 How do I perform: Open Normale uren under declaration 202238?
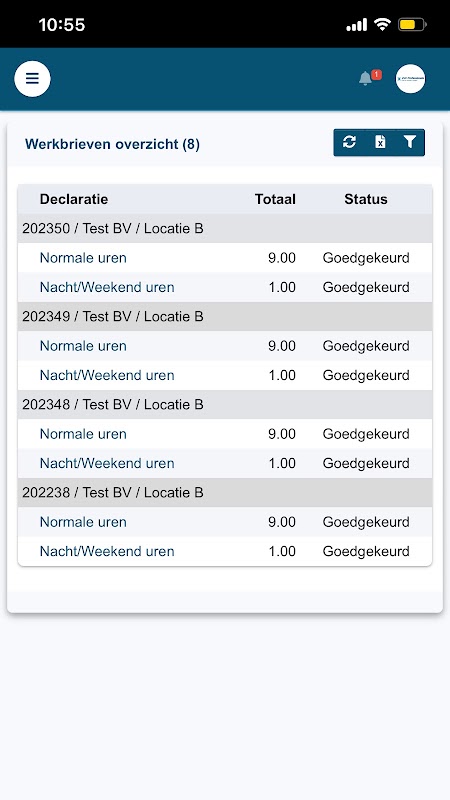tap(83, 522)
